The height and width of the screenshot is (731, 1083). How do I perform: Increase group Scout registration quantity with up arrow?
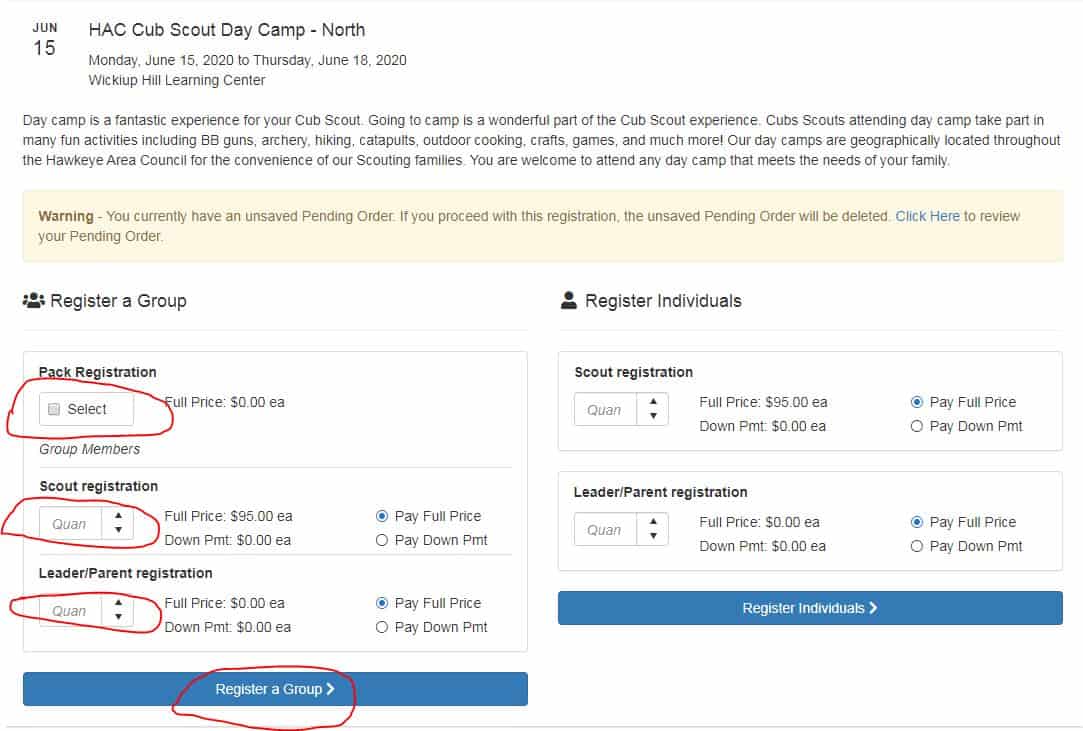118,515
